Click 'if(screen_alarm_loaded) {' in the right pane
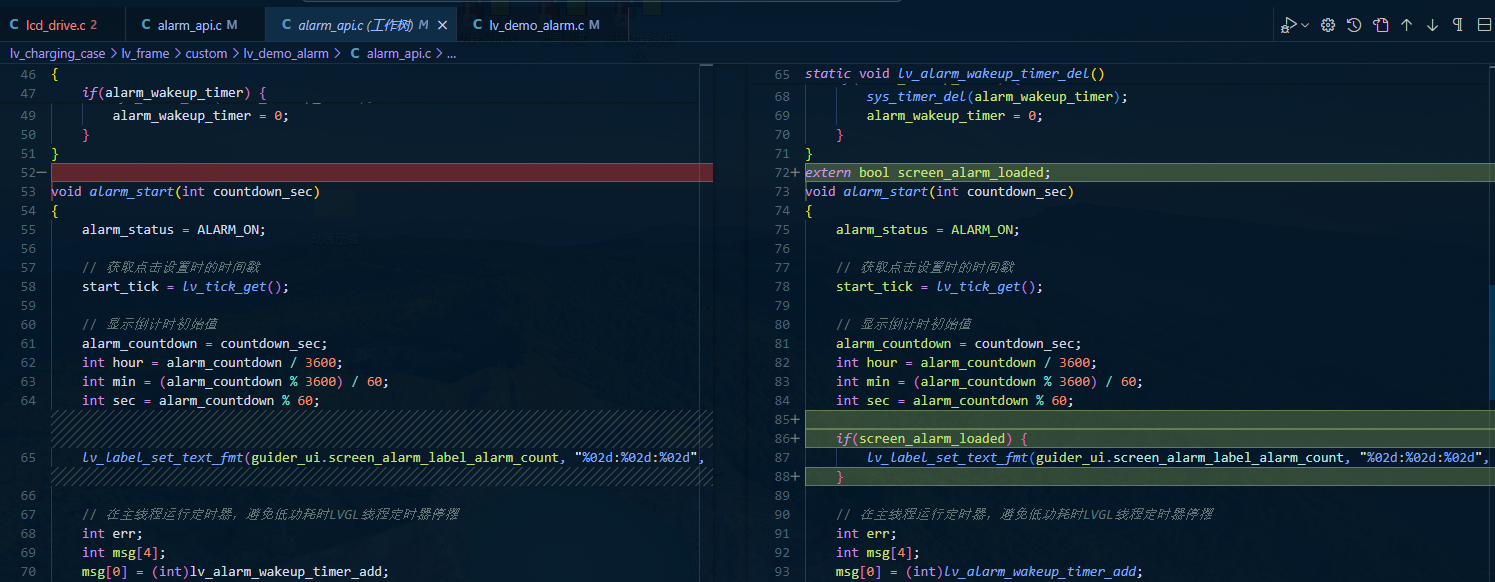 [932, 439]
